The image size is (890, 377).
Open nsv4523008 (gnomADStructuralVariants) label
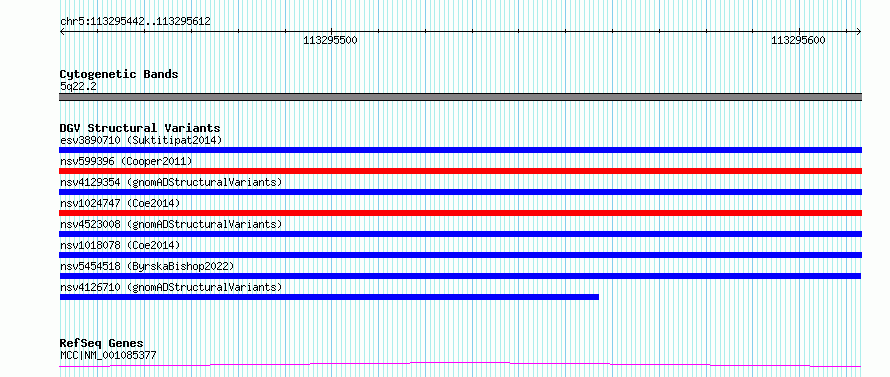coord(171,224)
